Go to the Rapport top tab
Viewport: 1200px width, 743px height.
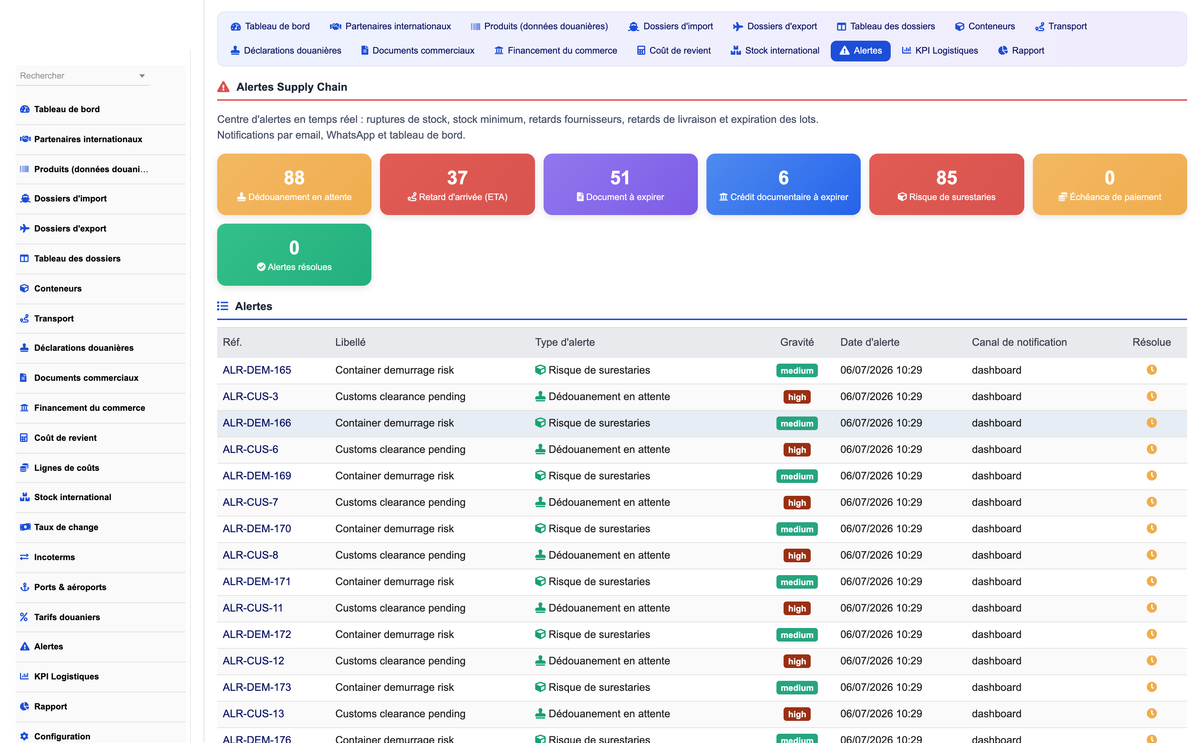(1021, 50)
